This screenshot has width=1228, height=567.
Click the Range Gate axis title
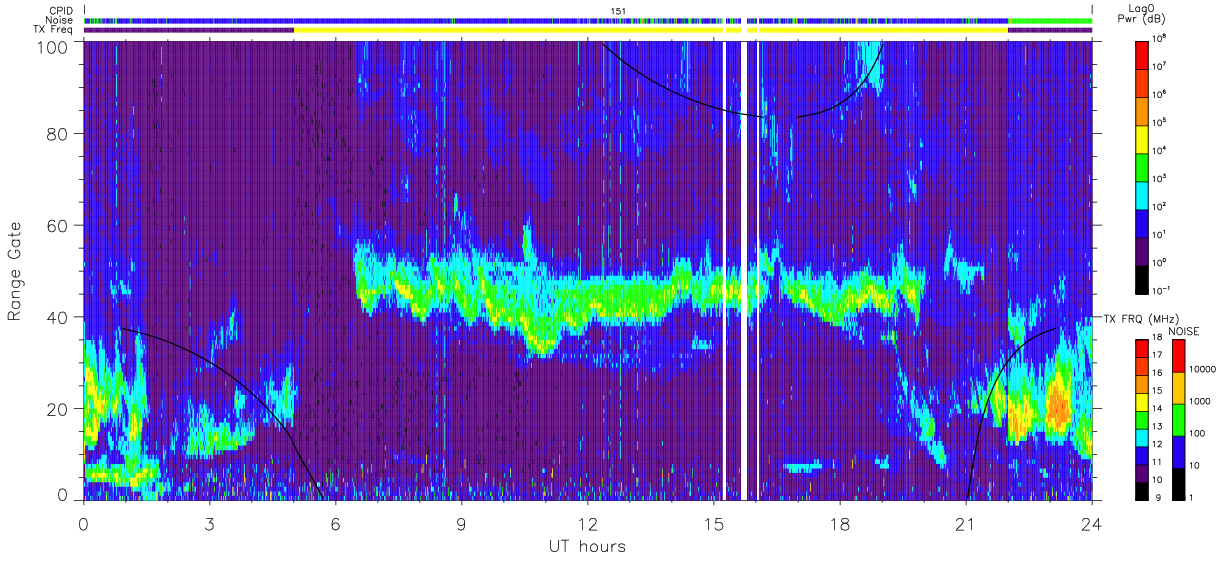tap(15, 271)
